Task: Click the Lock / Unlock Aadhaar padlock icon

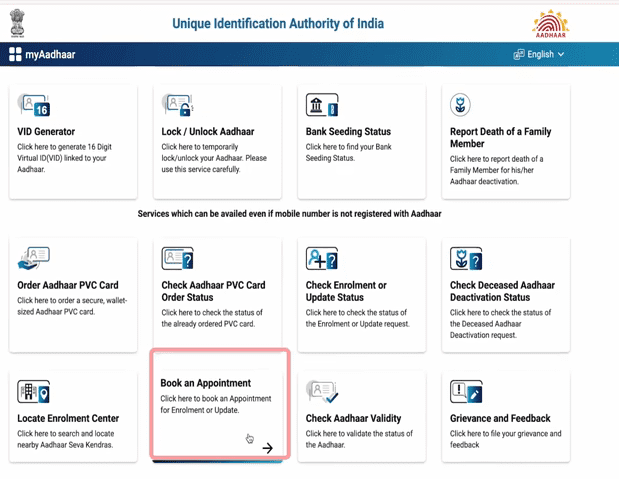Action: click(178, 105)
